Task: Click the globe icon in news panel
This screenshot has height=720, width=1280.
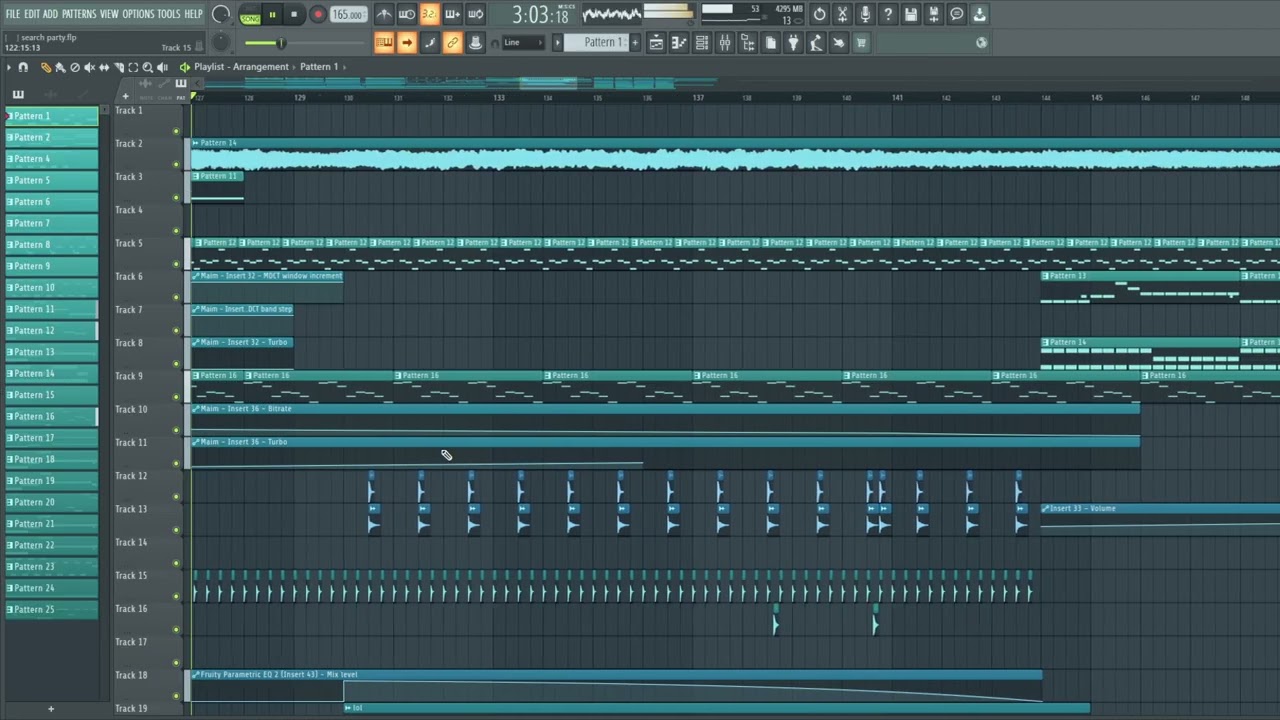Action: pyautogui.click(x=981, y=42)
